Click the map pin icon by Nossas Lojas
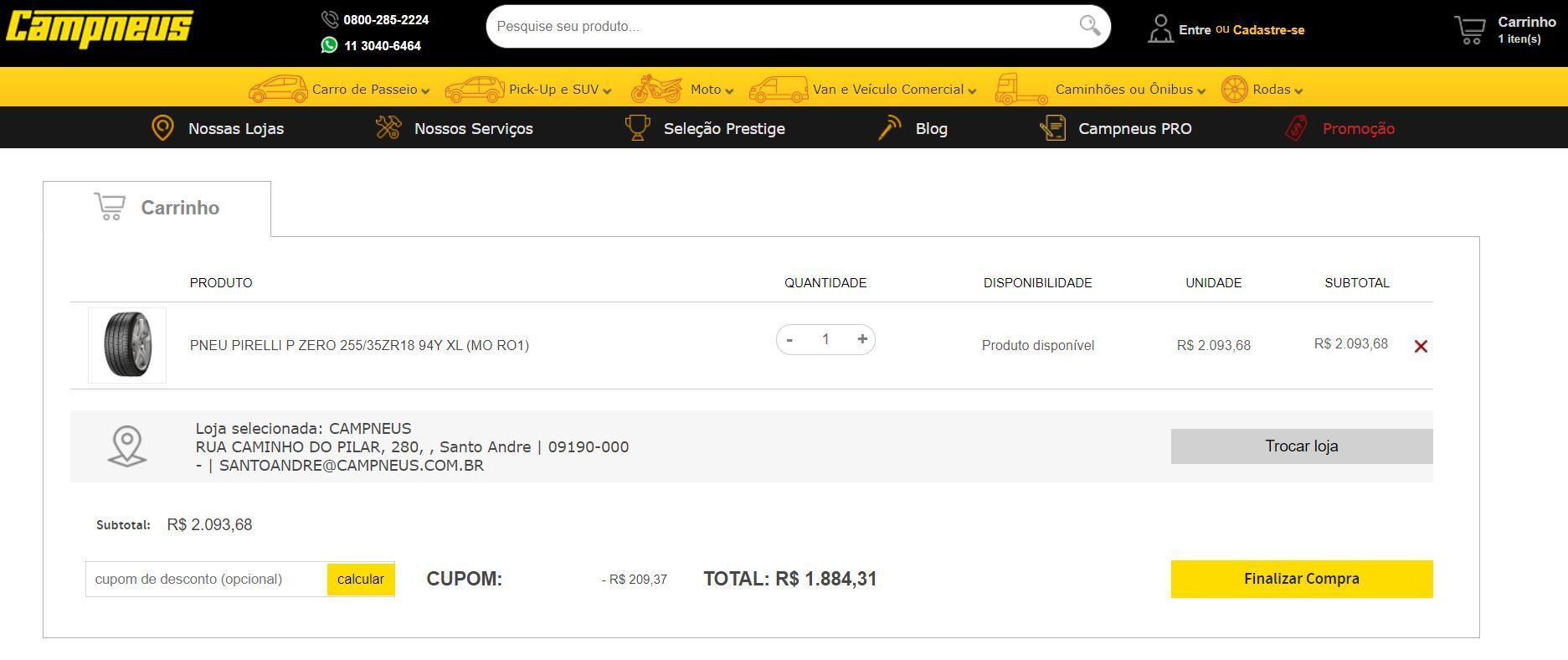 [162, 128]
